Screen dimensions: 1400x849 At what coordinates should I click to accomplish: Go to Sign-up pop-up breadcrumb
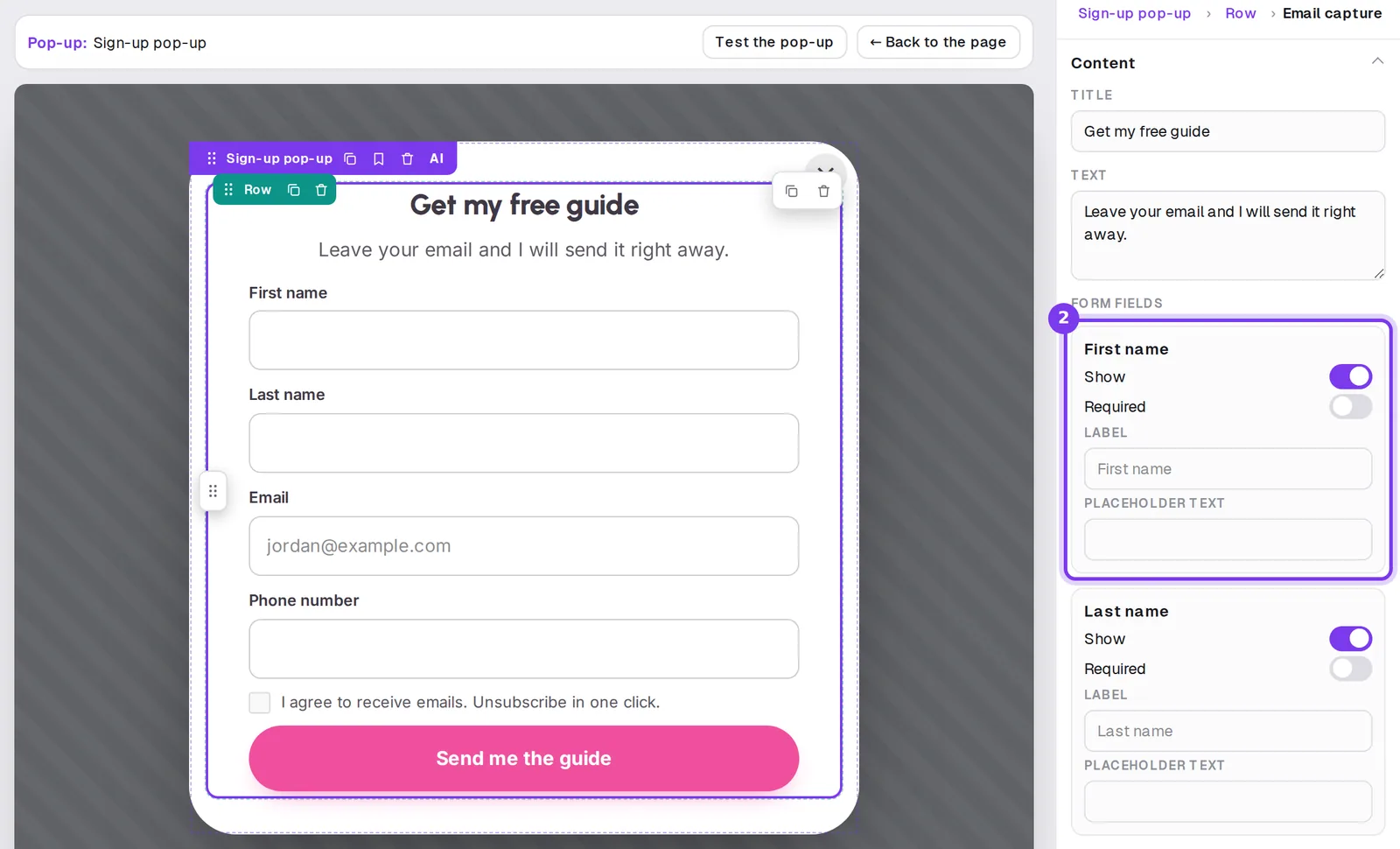[x=1134, y=13]
